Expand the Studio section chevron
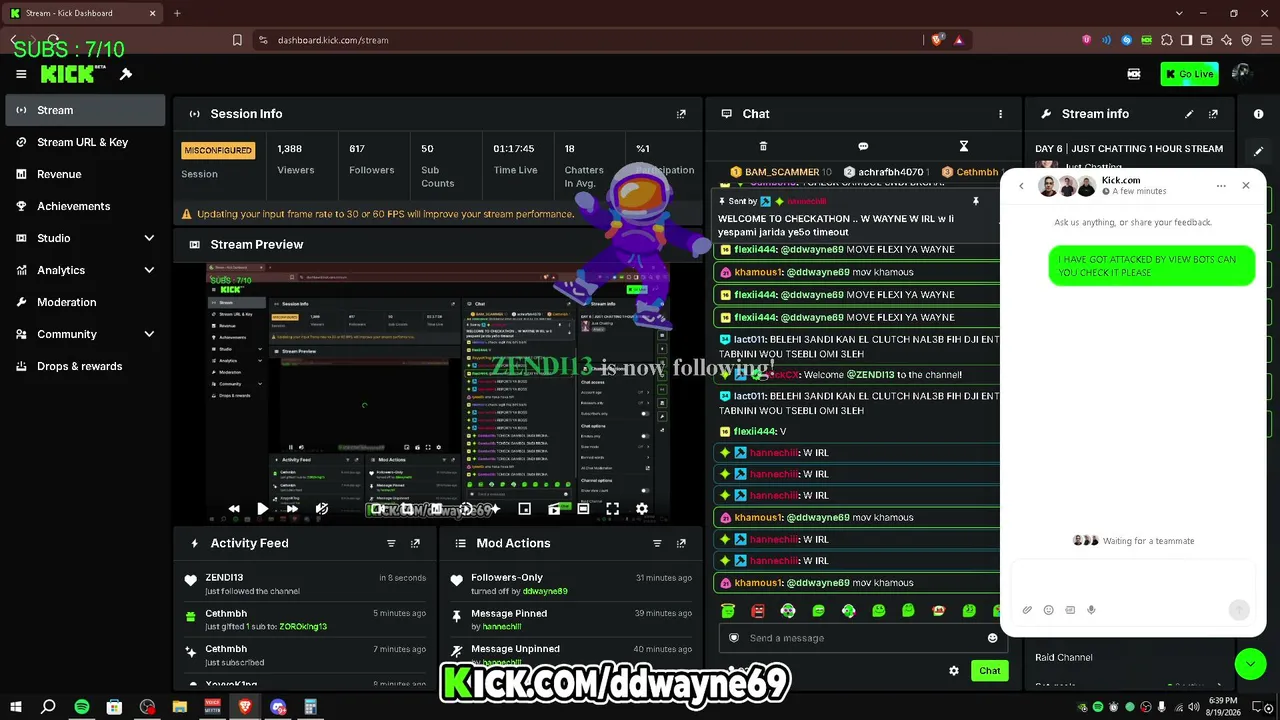This screenshot has height=720, width=1280. coord(149,238)
